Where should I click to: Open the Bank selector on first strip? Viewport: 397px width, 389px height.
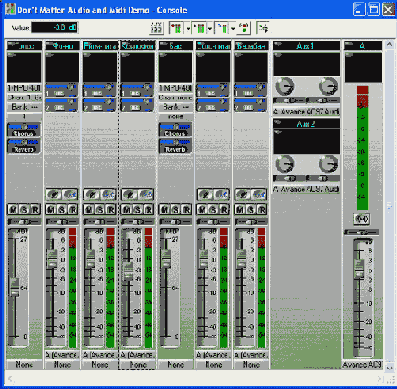point(24,107)
